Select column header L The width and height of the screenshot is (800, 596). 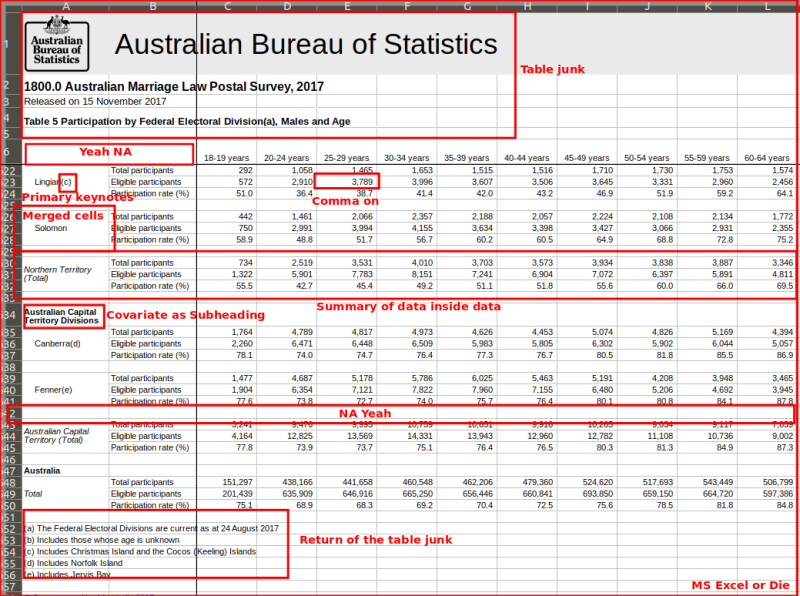[767, 6]
